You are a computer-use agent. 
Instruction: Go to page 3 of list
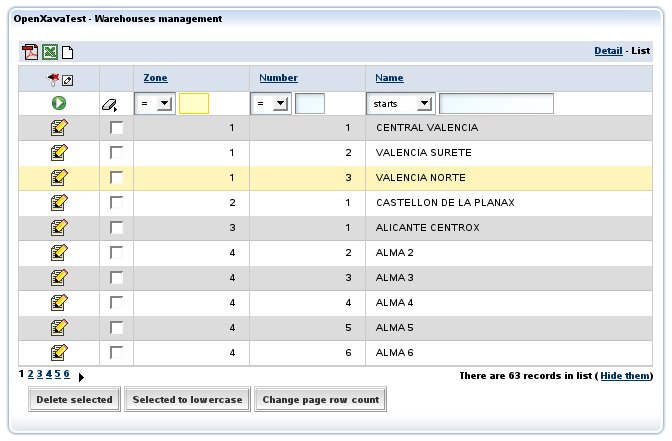[39, 374]
